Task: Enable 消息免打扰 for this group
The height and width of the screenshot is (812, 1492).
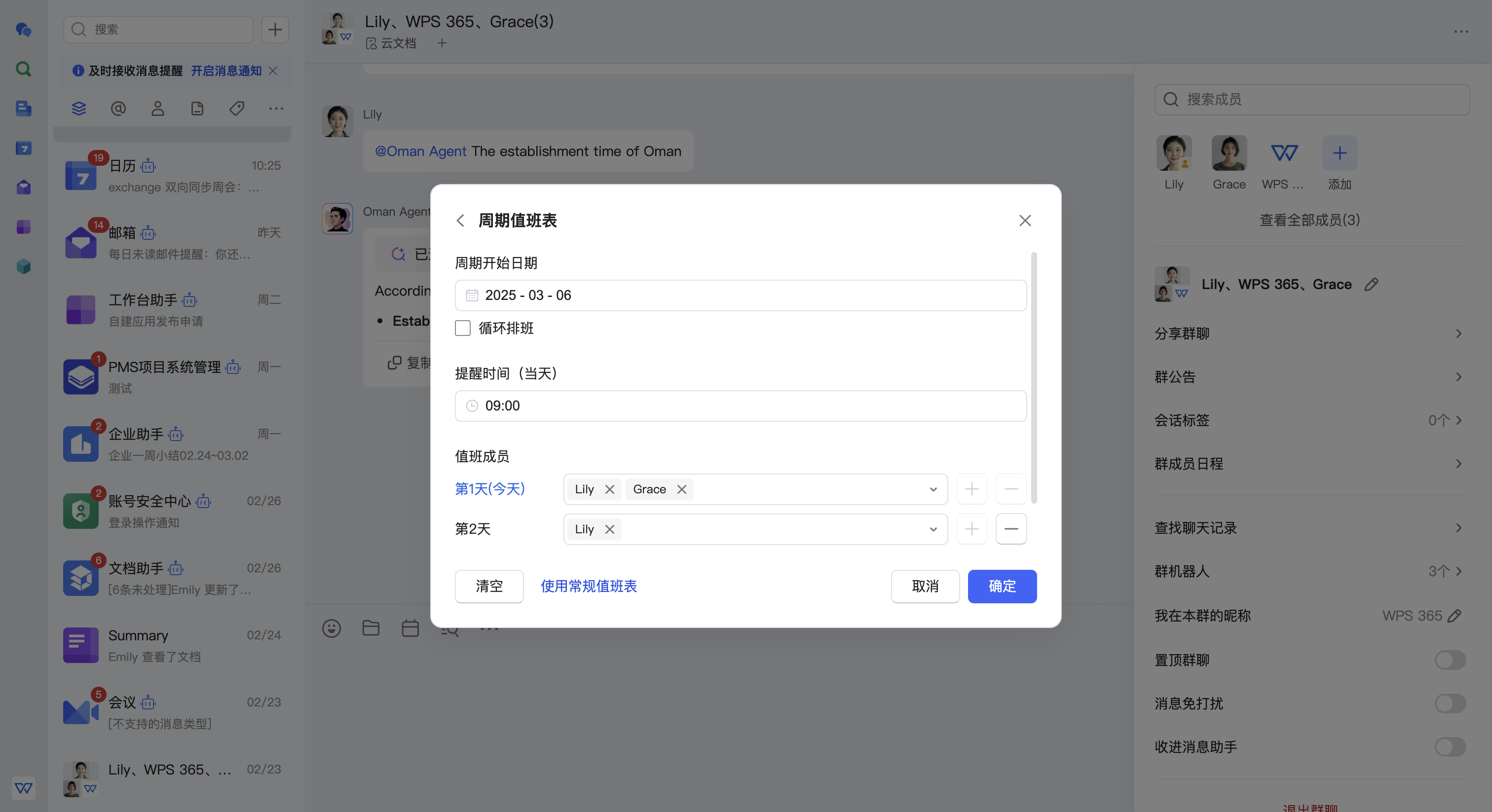Action: (x=1449, y=703)
